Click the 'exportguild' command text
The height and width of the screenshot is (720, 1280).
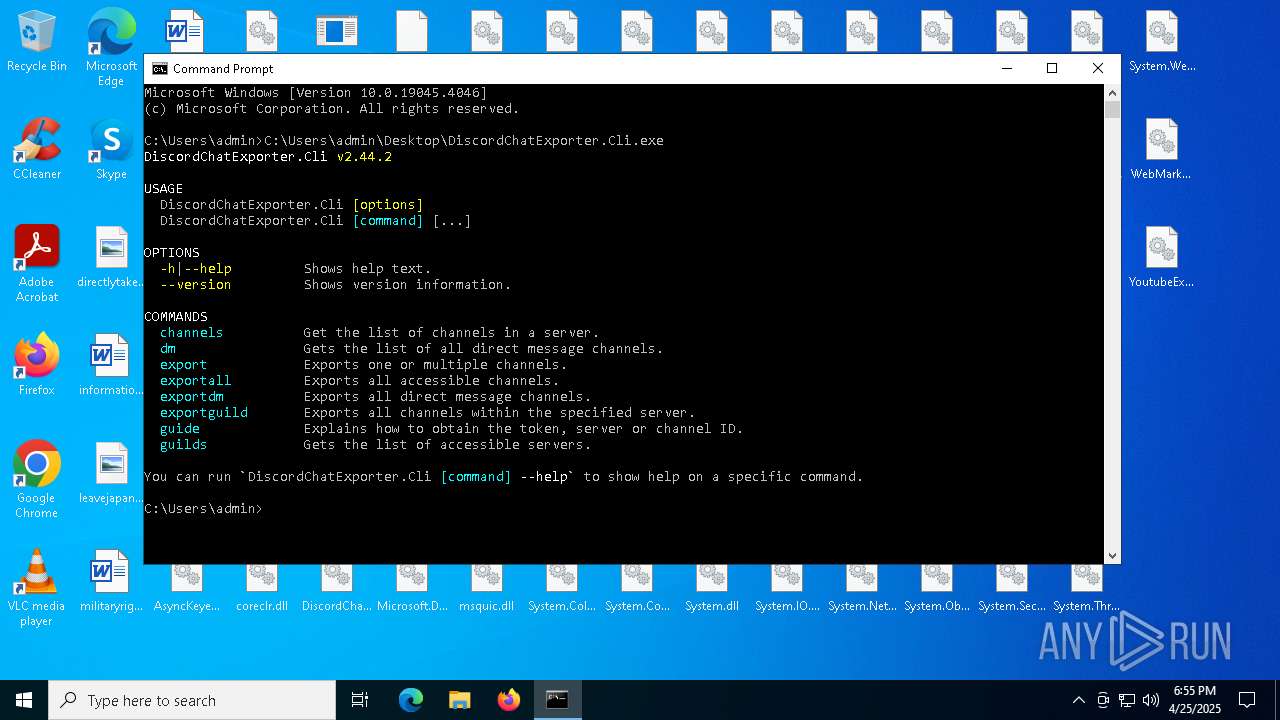click(204, 413)
